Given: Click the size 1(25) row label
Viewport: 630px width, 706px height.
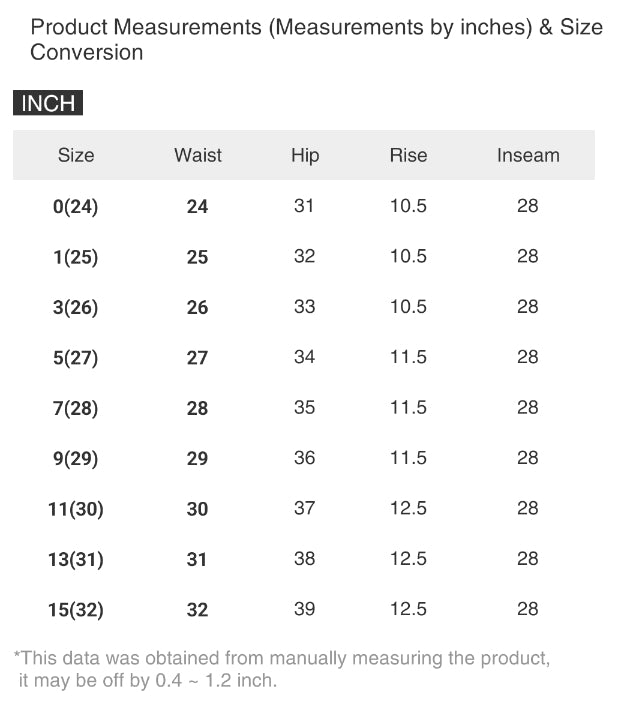Looking at the screenshot, I should click(76, 257).
